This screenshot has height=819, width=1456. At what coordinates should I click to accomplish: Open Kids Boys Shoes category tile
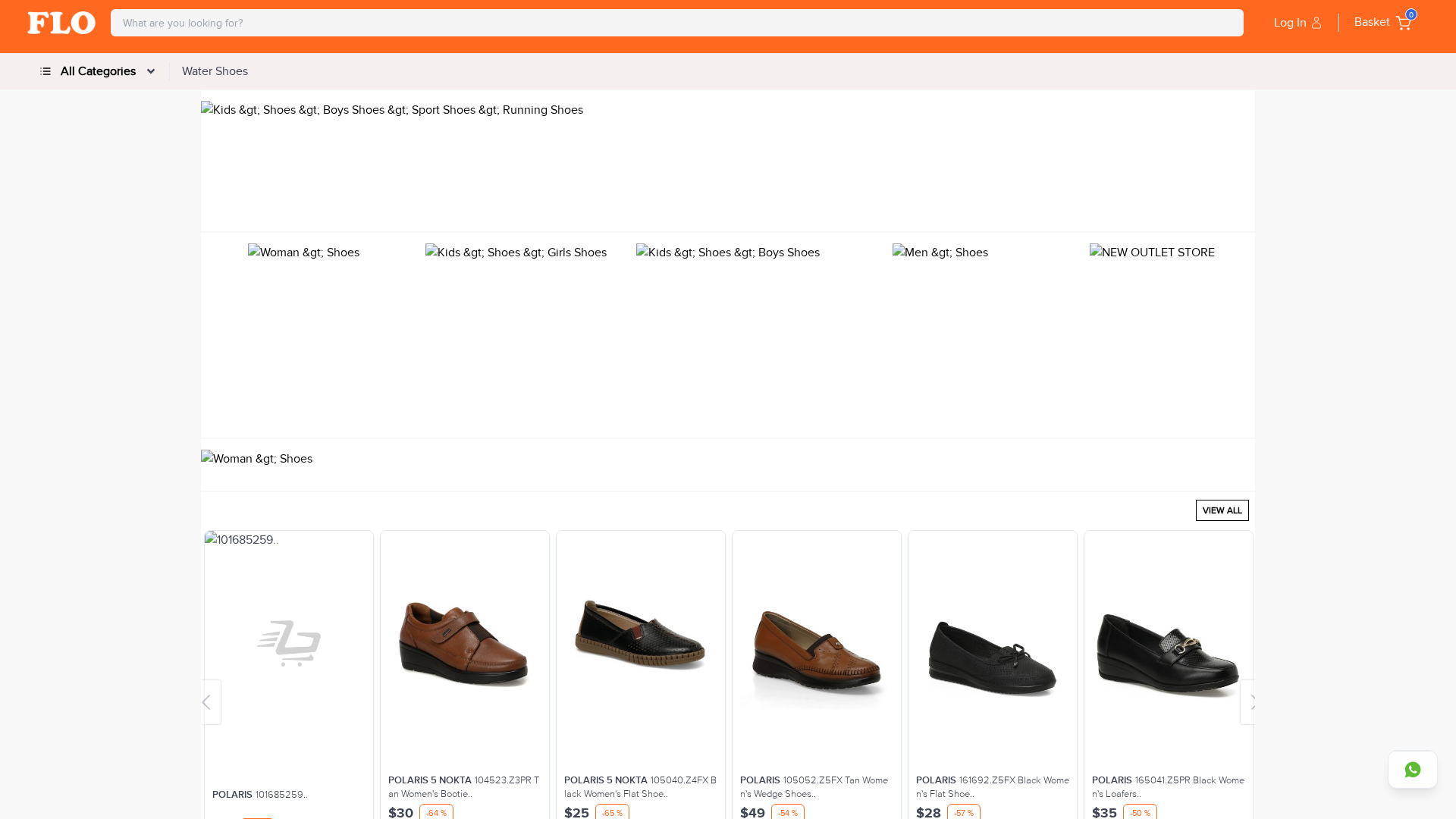(728, 253)
